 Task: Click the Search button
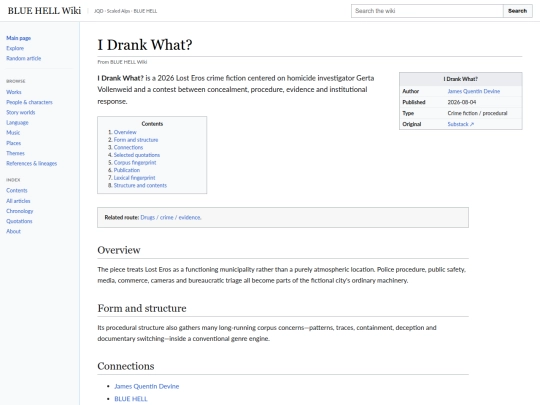[517, 11]
